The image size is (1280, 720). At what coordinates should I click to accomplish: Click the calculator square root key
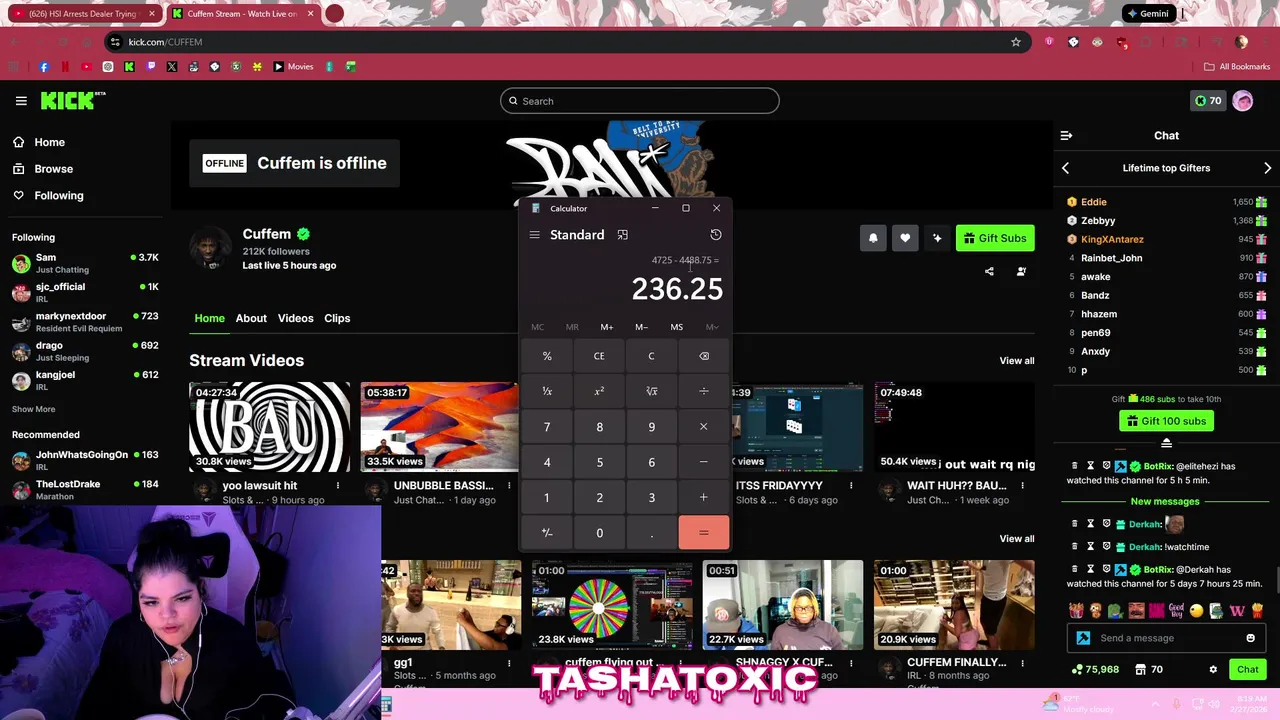[x=651, y=391]
